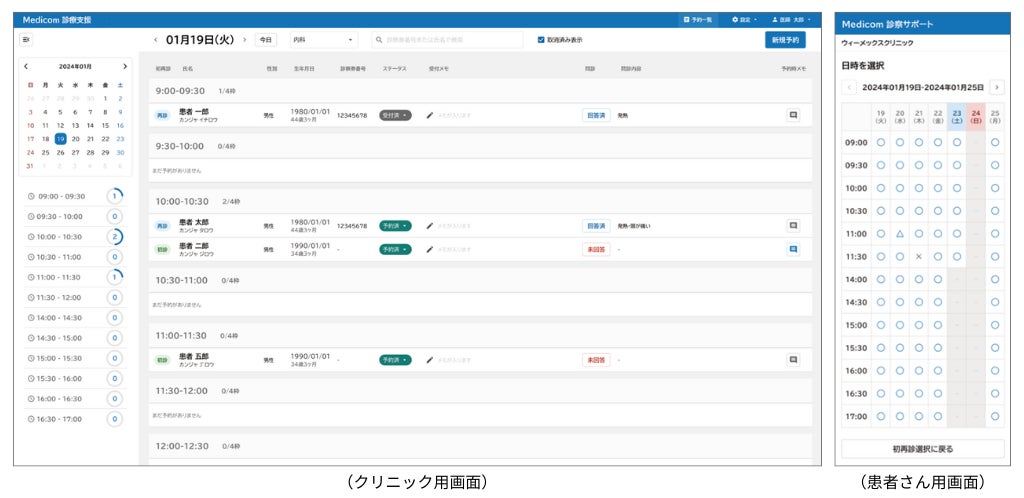Open 受付済 status dropdown for 患者 一郎
Viewport: 1024px width, 498px height.
pyautogui.click(x=395, y=116)
